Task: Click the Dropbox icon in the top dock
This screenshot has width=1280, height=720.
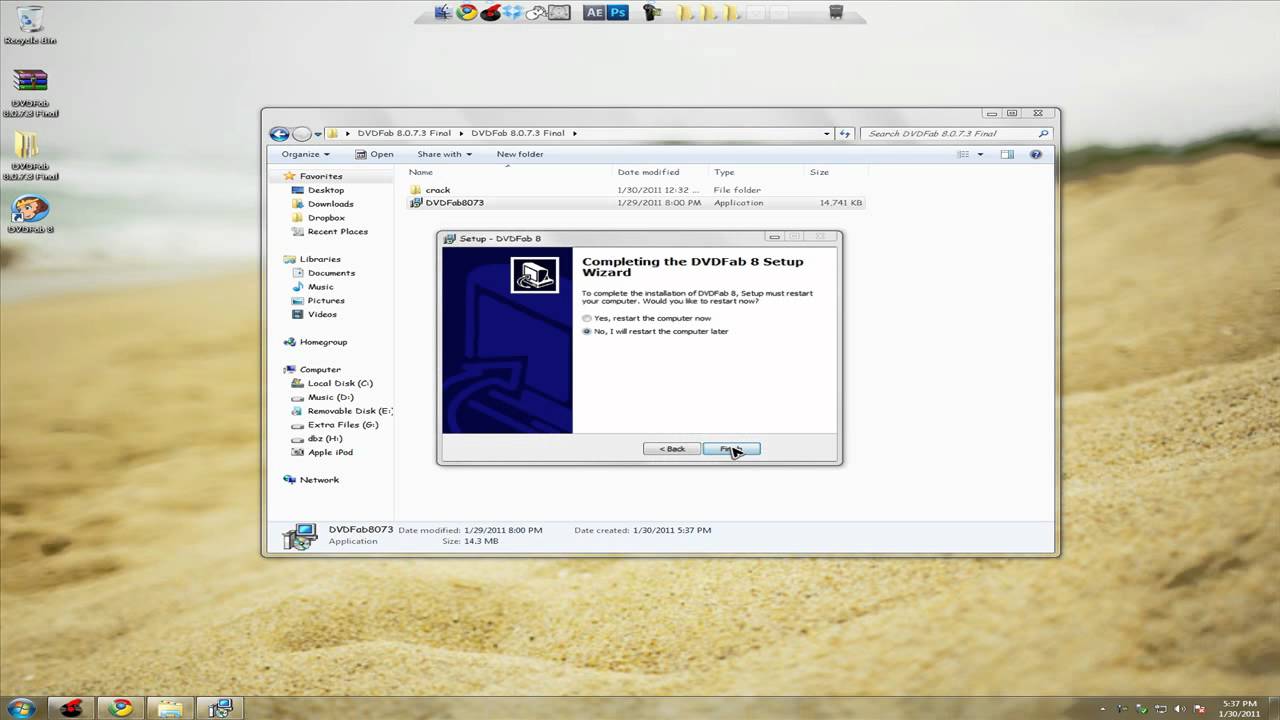Action: pos(514,13)
